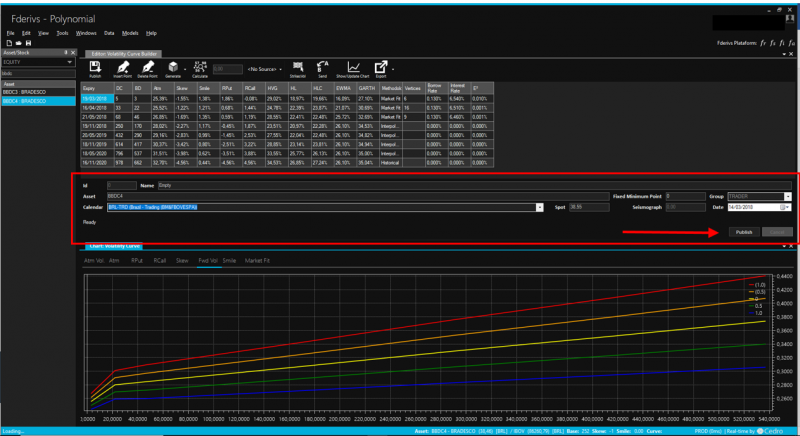Click the Show/Update Chart icon
The height and width of the screenshot is (436, 800).
pos(353,67)
